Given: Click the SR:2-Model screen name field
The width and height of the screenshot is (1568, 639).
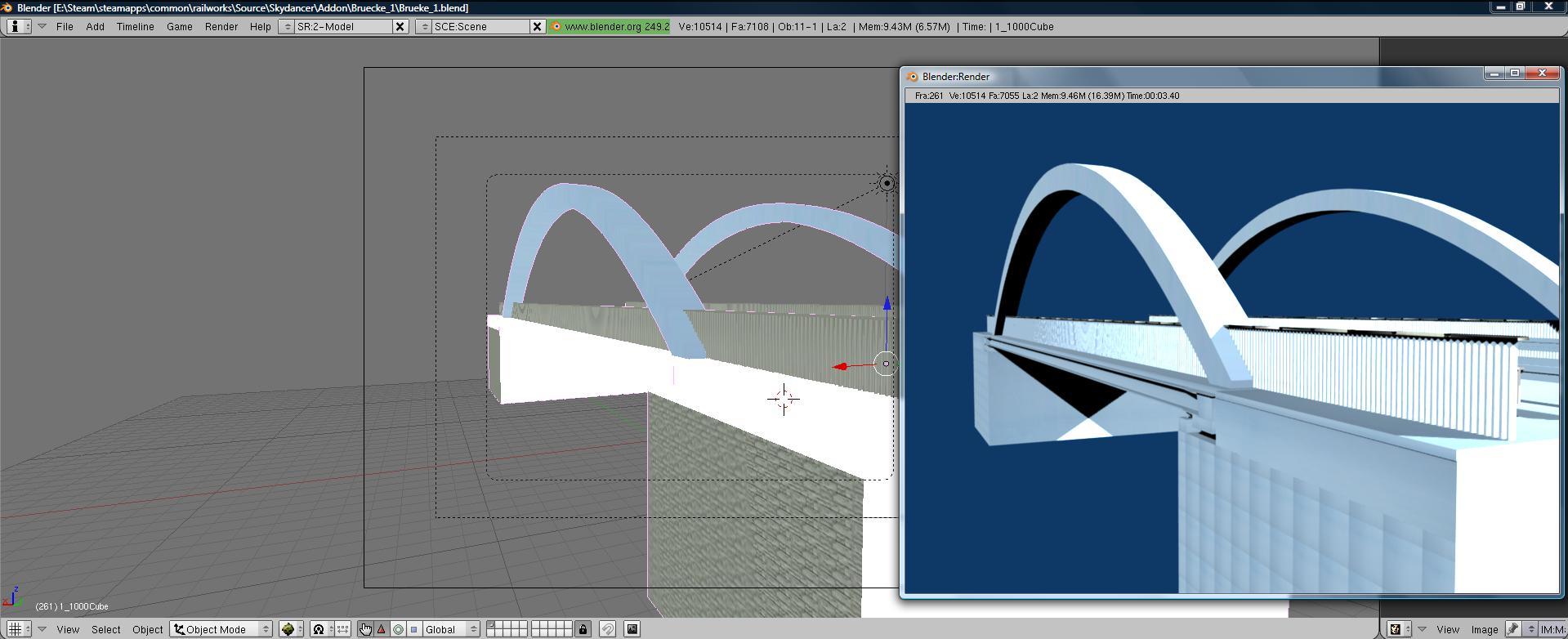Looking at the screenshot, I should (343, 26).
